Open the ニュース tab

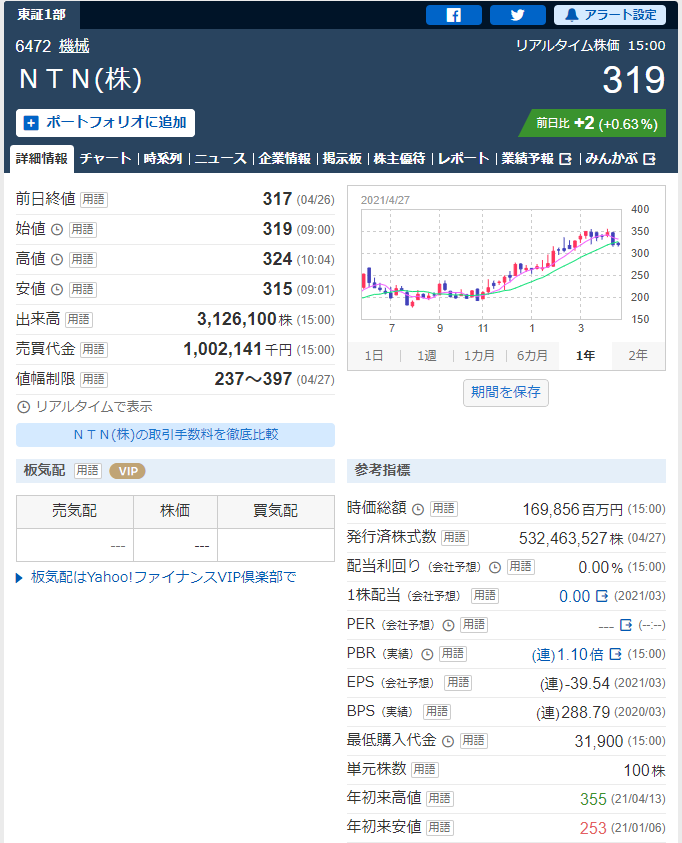[220, 159]
